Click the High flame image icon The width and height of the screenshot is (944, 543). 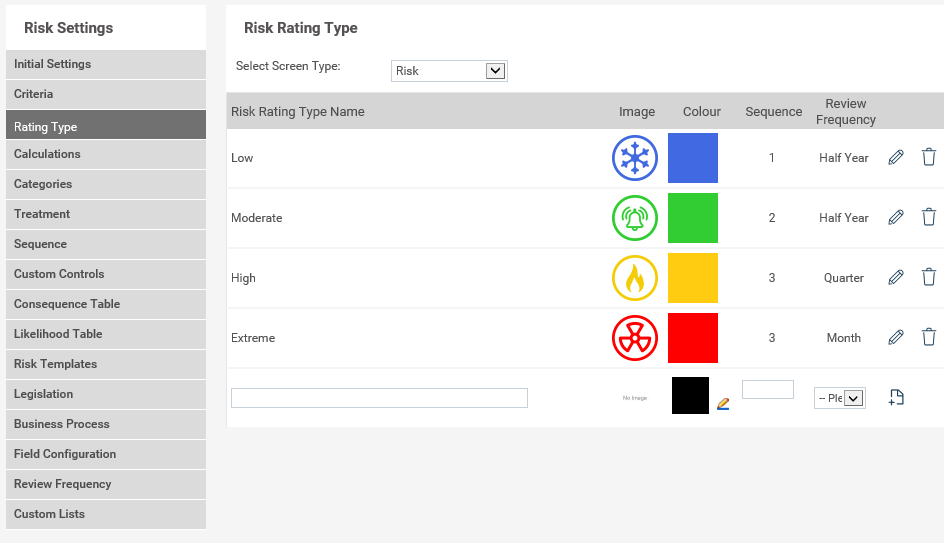pos(635,278)
